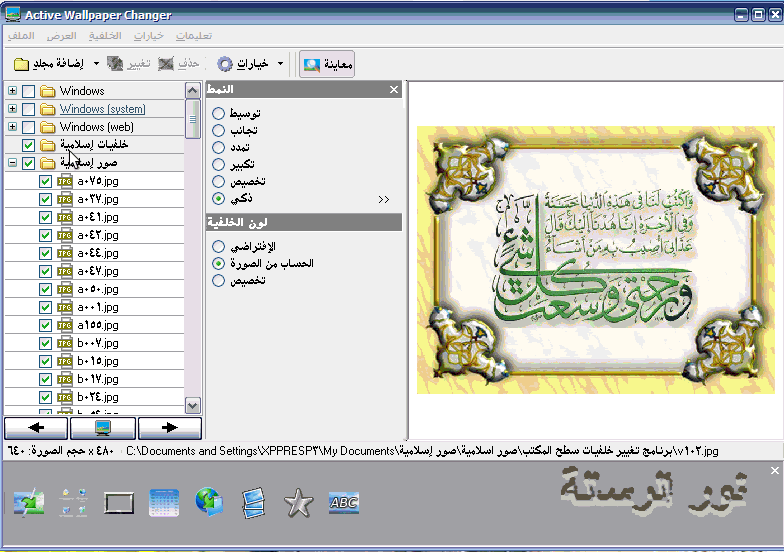Click the star favorites icon in bottom bar
The height and width of the screenshot is (552, 784).
298,503
